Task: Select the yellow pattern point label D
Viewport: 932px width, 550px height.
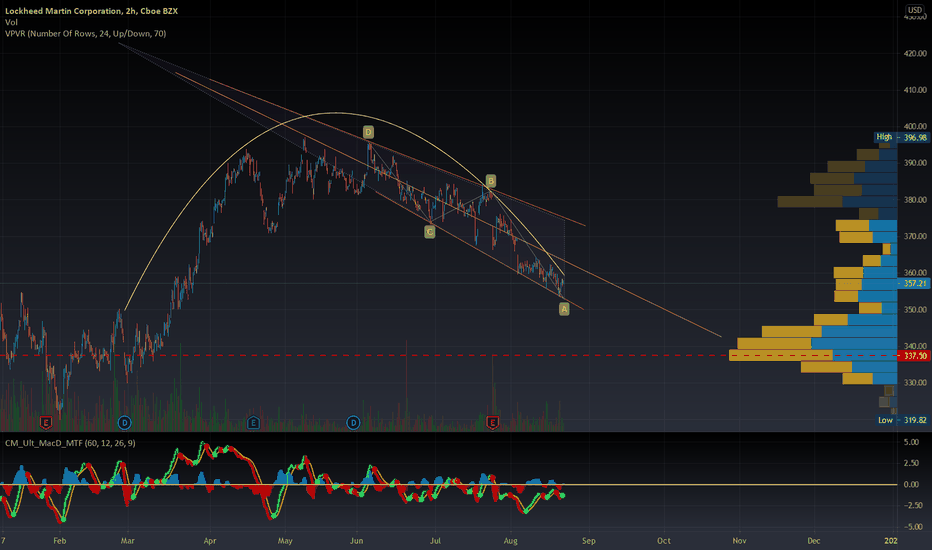Action: (368, 132)
